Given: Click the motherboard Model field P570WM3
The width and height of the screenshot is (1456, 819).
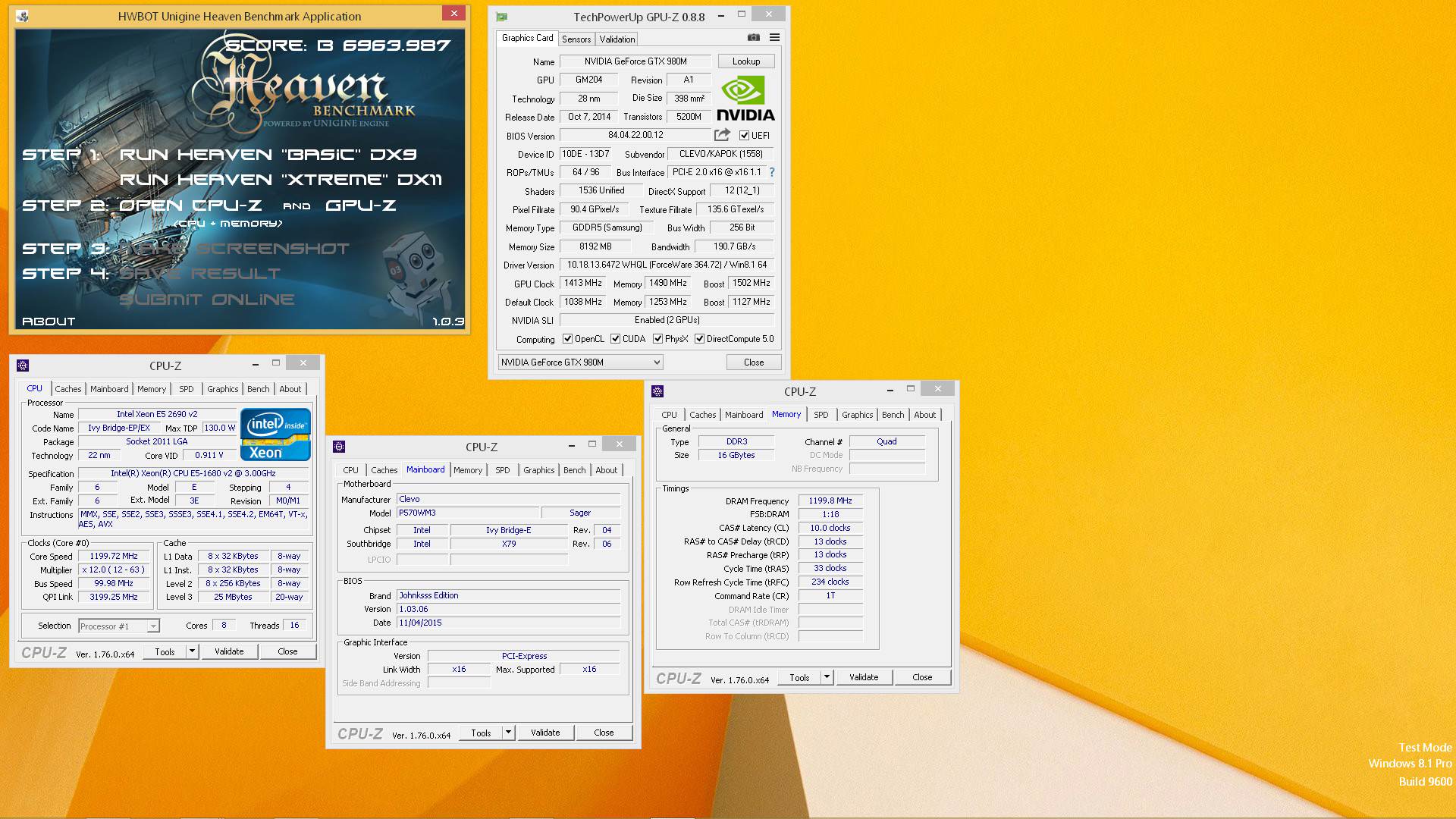Looking at the screenshot, I should point(467,513).
